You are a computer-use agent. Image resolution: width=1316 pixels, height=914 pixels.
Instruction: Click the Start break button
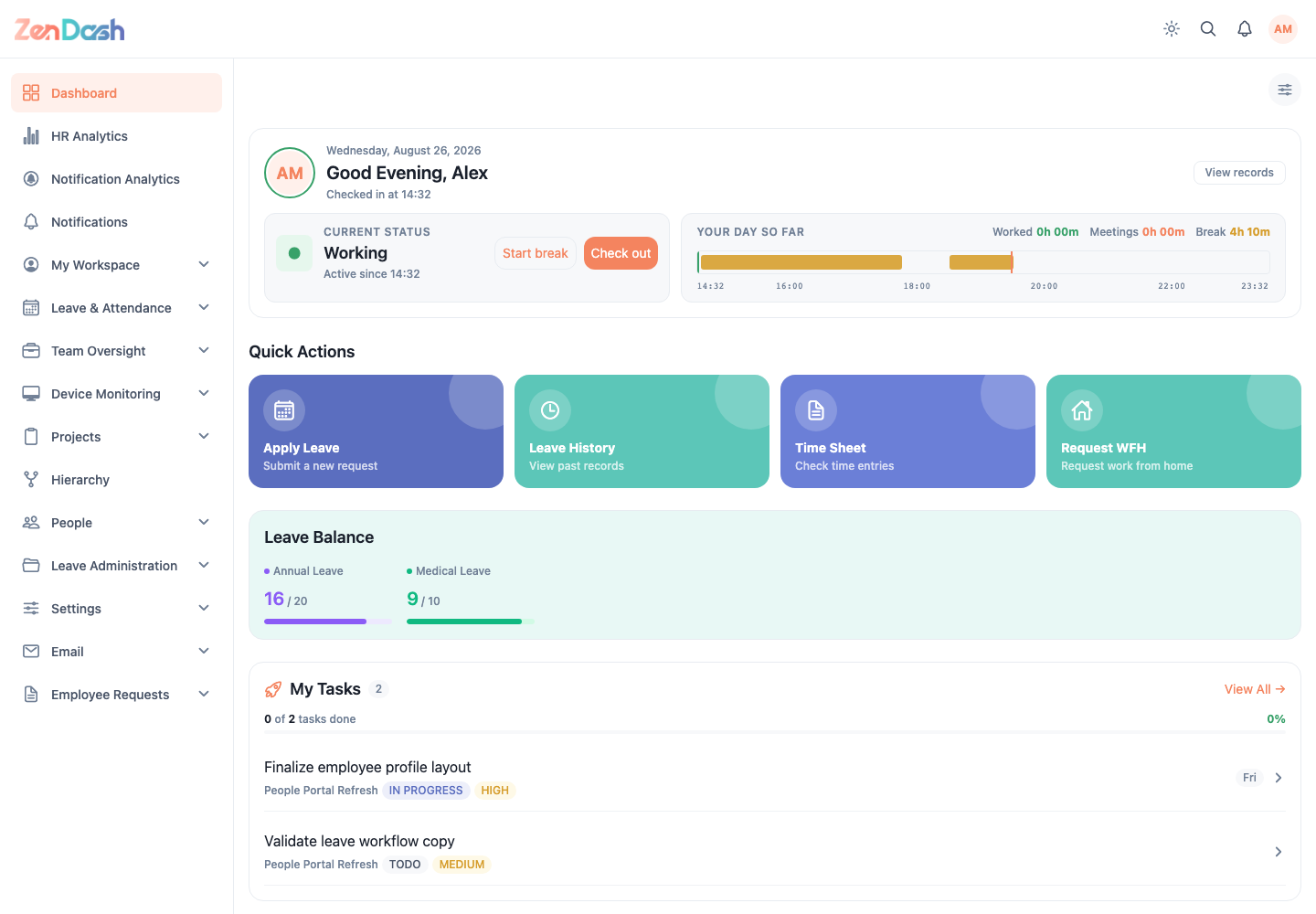(x=536, y=253)
